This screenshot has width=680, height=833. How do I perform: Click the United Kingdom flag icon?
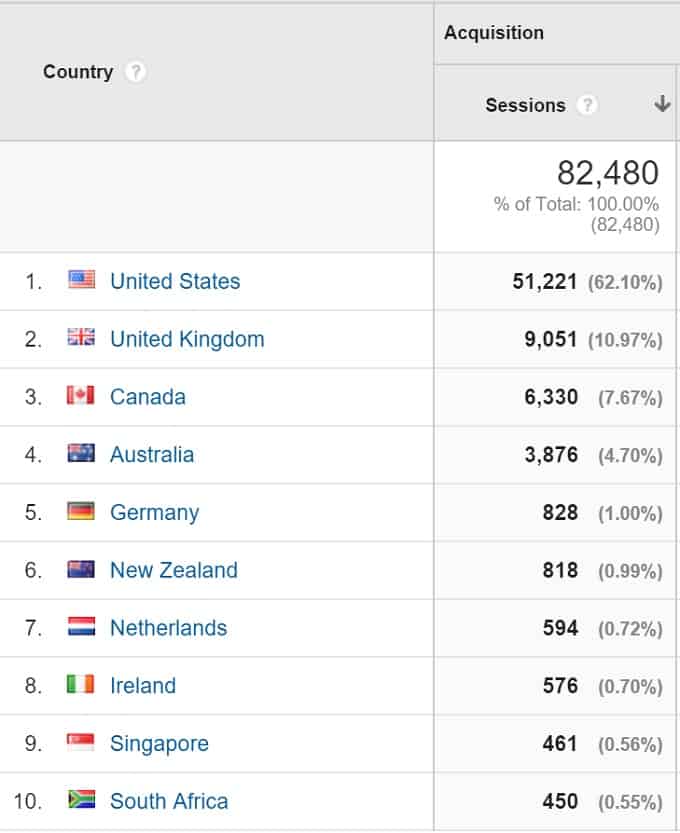click(81, 337)
